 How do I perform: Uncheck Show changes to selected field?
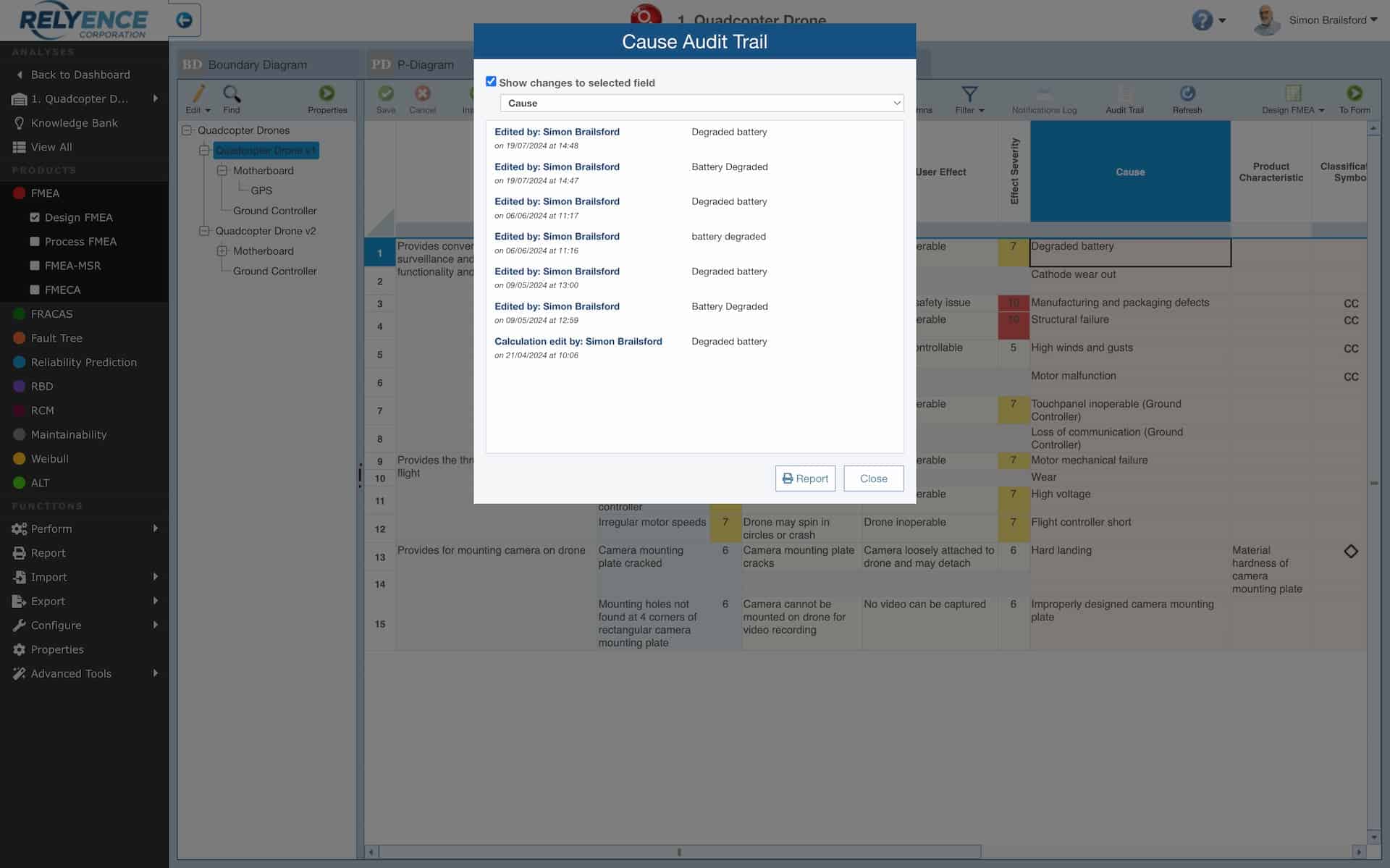point(491,81)
